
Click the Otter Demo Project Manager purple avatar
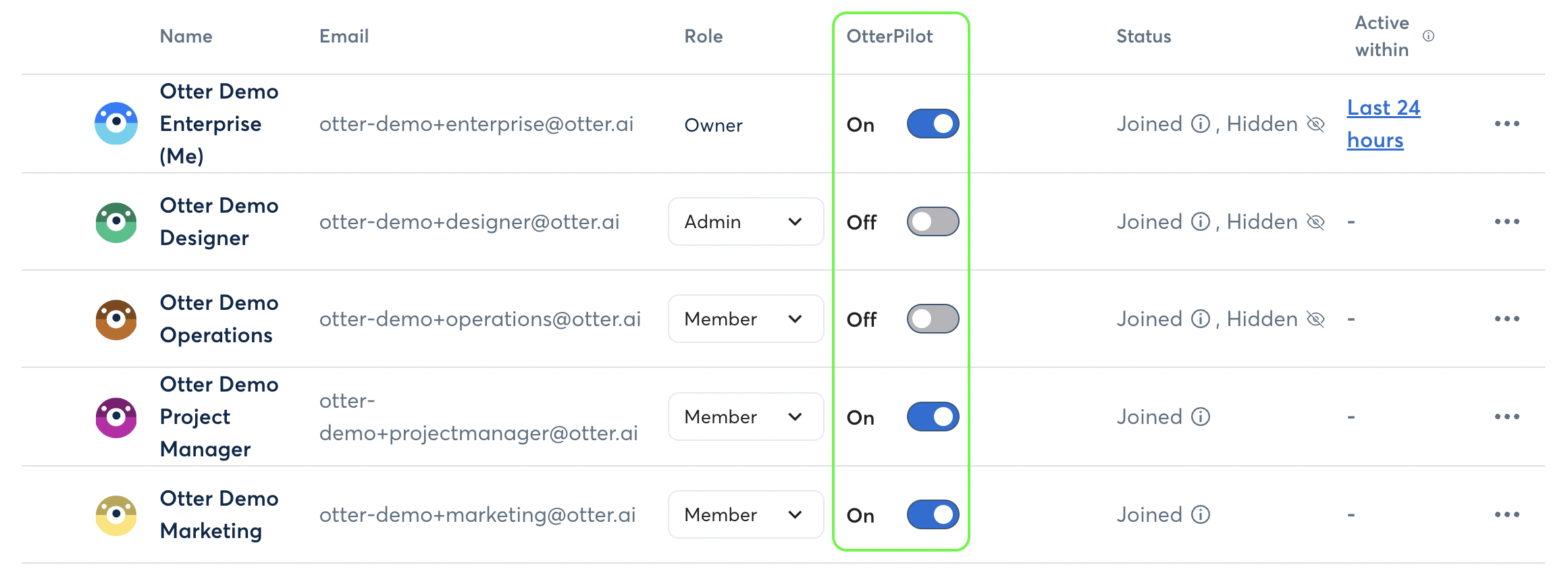115,417
